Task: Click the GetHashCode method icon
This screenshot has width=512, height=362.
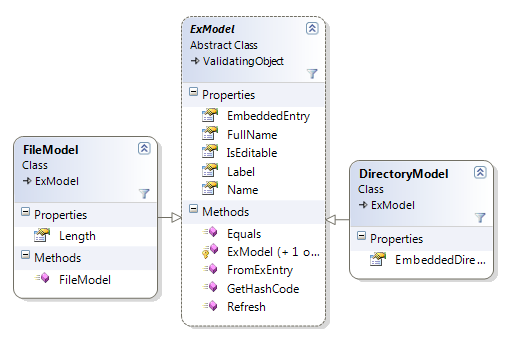Action: pos(210,287)
